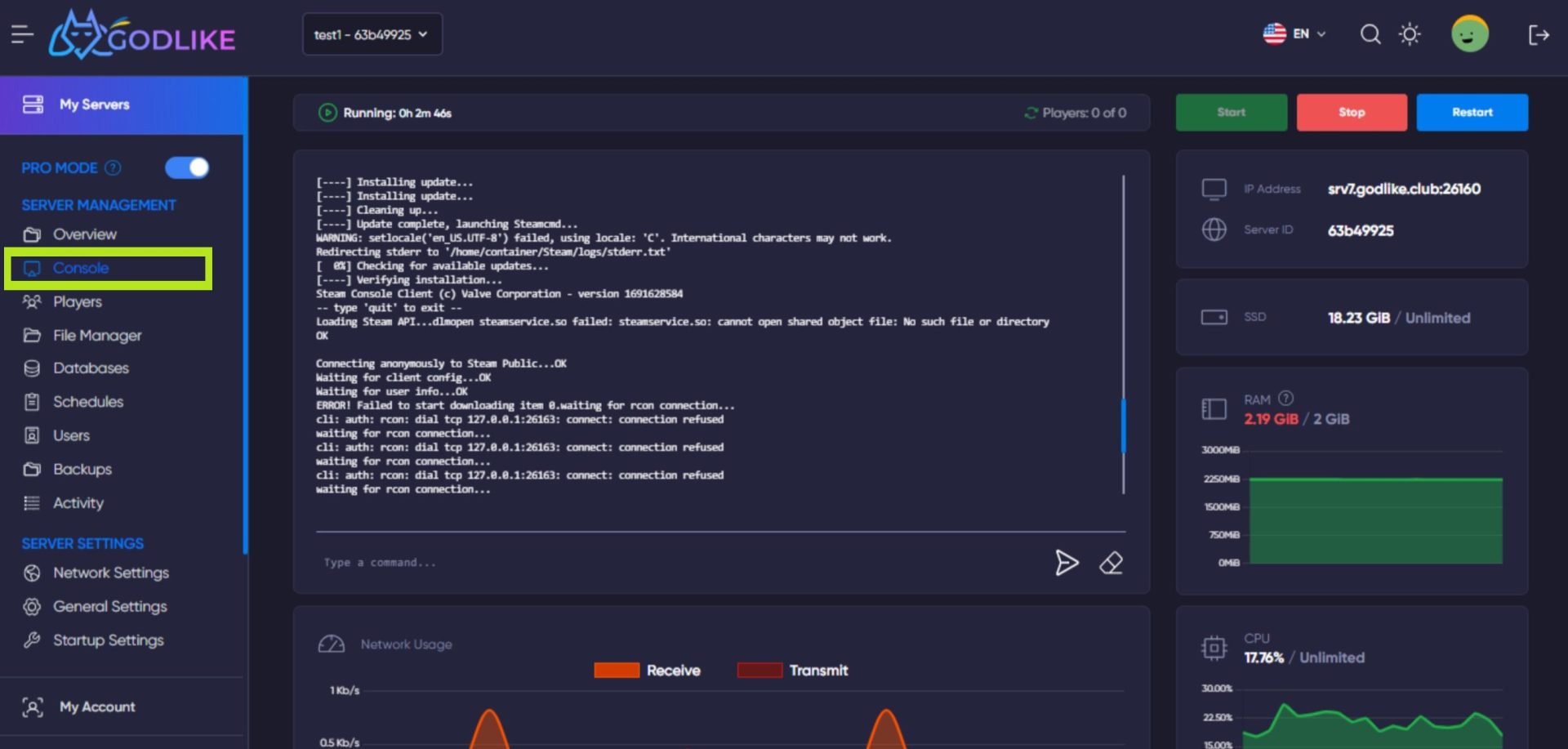This screenshot has width=1568, height=749.
Task: Click the Network Settings globe icon
Action: click(32, 573)
